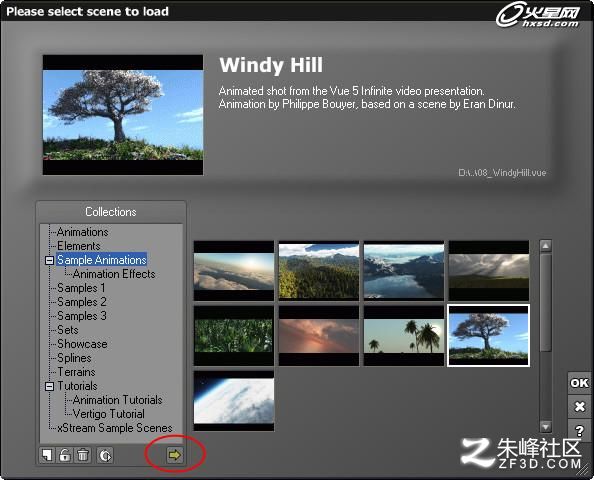This screenshot has height=480, width=594.
Task: Cancel the dialog with the X button
Action: click(x=579, y=407)
